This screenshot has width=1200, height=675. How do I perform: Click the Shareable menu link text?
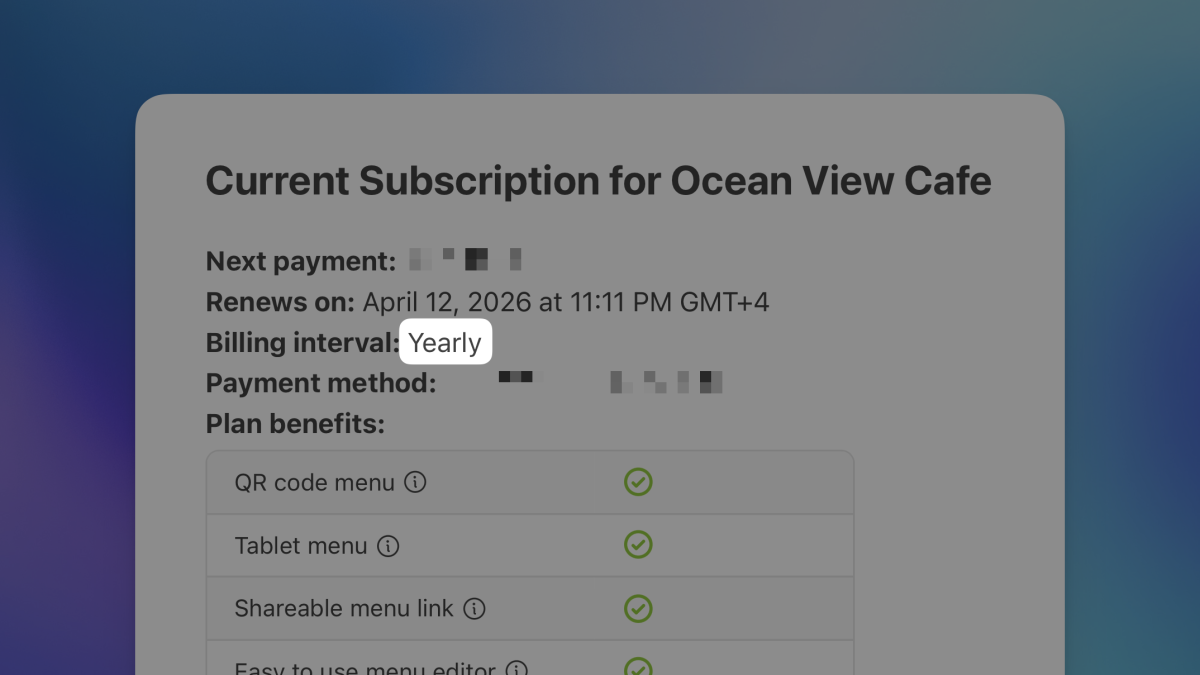pos(344,608)
